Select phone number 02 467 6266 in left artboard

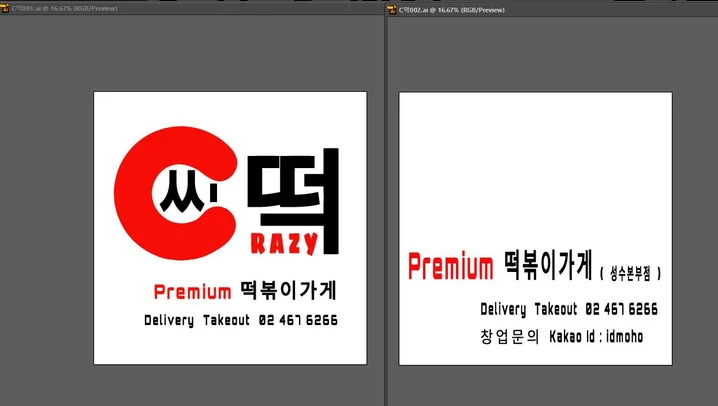[298, 321]
